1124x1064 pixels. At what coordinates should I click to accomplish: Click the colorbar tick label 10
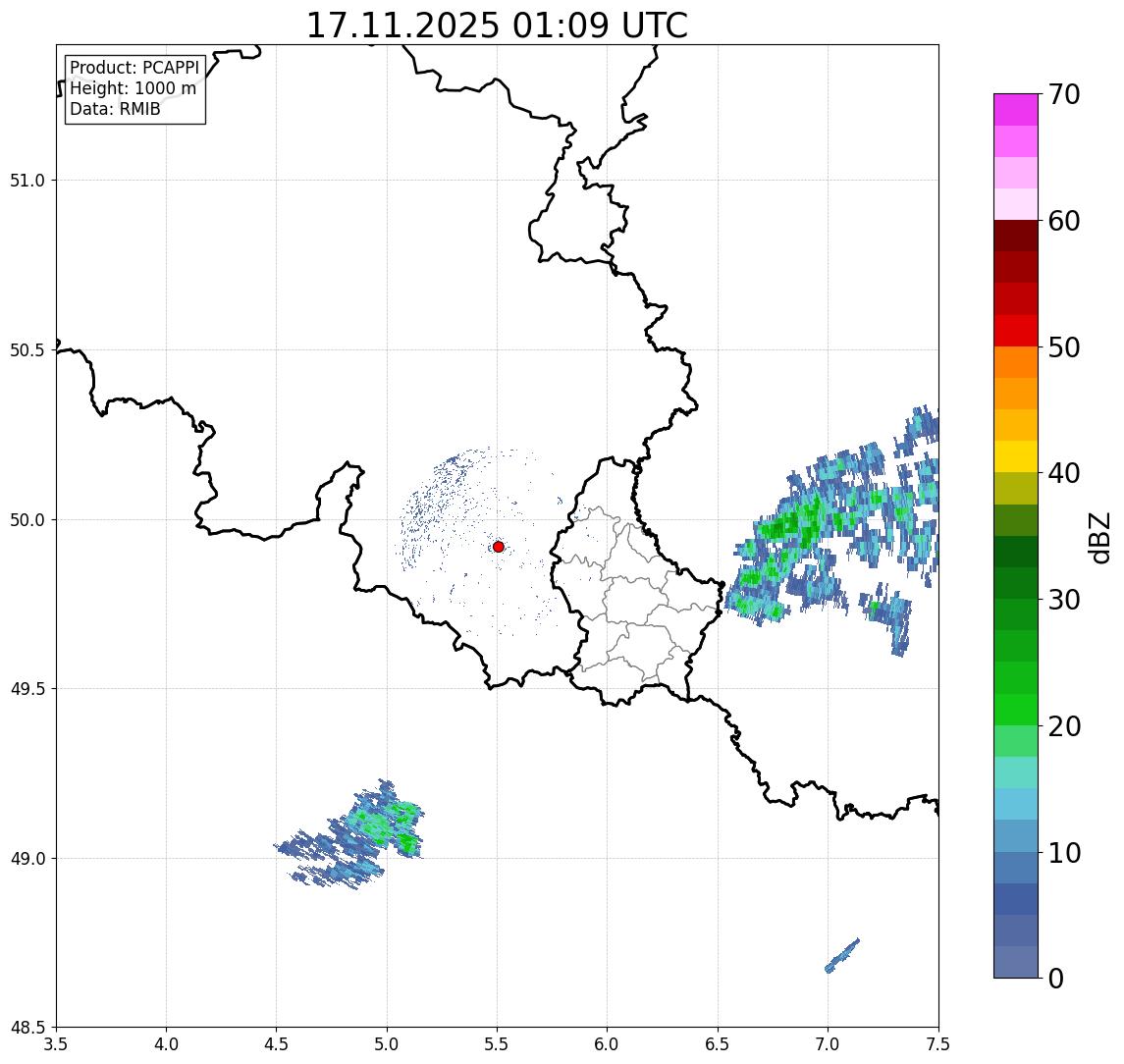coord(1064,853)
